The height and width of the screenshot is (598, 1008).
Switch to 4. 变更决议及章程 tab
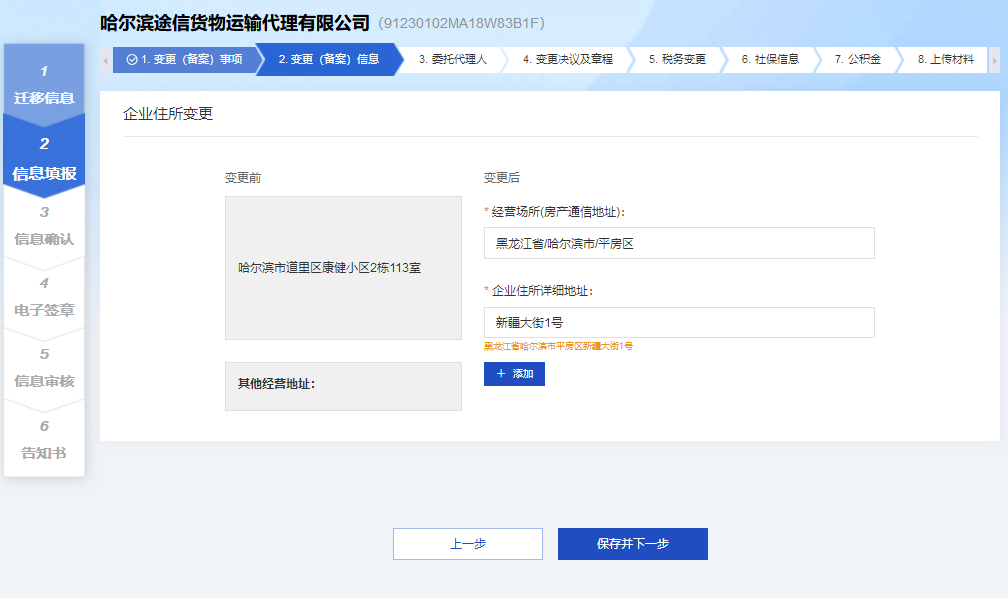tap(567, 60)
